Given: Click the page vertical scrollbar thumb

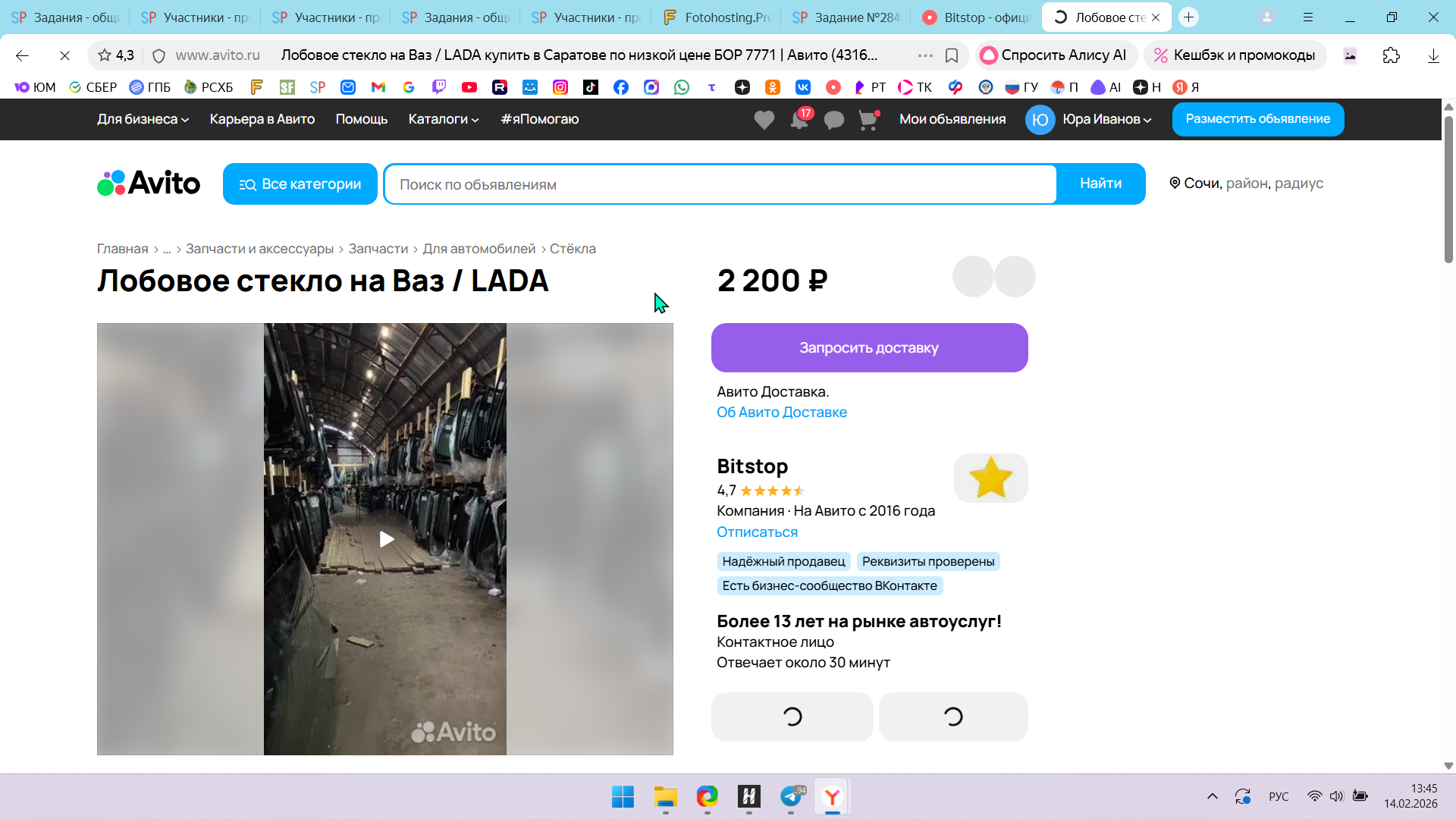Looking at the screenshot, I should [x=1448, y=190].
